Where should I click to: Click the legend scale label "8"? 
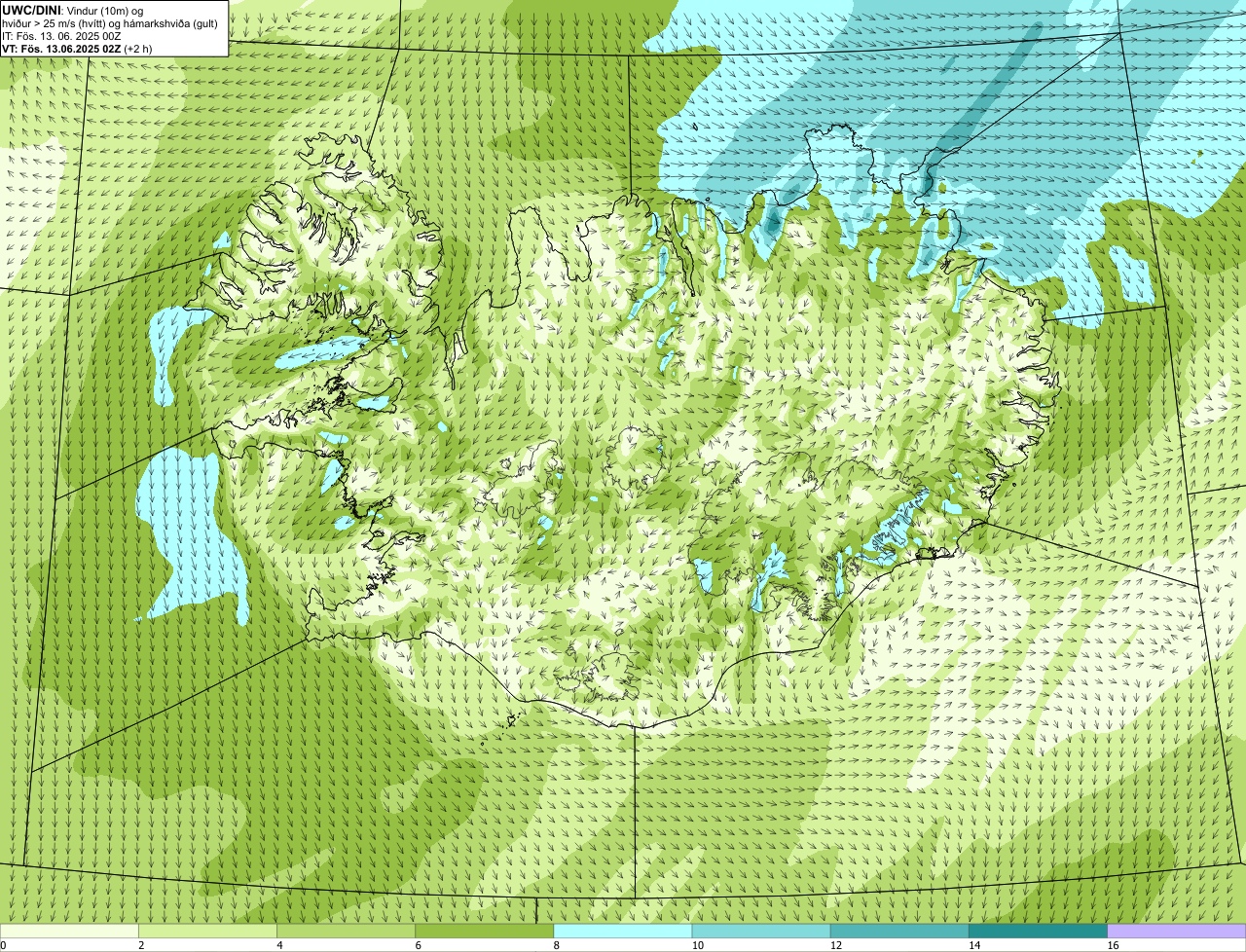tap(557, 945)
